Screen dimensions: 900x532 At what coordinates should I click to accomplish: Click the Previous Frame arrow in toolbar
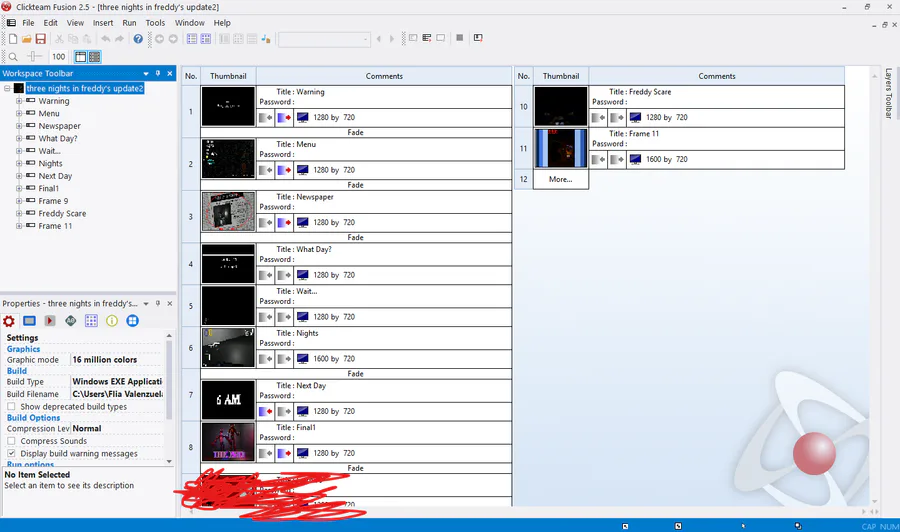point(378,39)
